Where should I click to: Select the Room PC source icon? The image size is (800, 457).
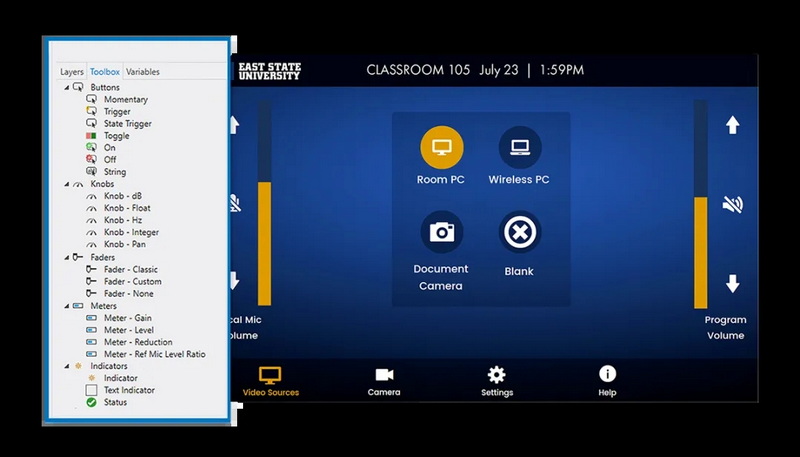441,147
